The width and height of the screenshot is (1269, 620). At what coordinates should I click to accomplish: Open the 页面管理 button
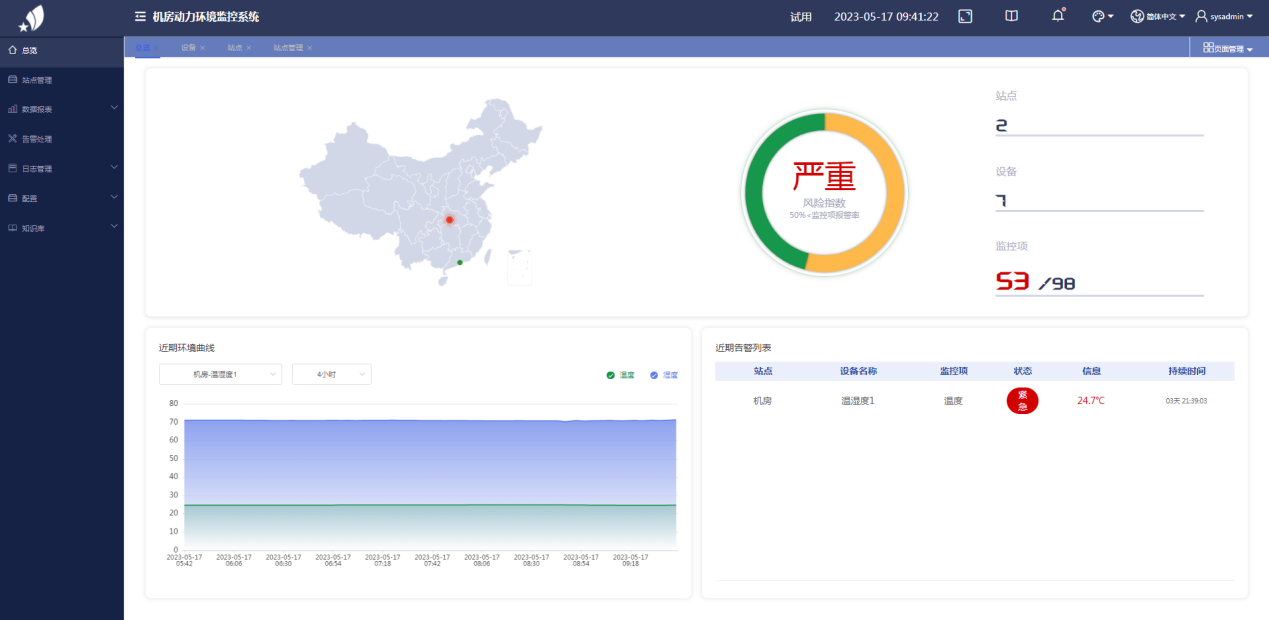tap(1227, 48)
